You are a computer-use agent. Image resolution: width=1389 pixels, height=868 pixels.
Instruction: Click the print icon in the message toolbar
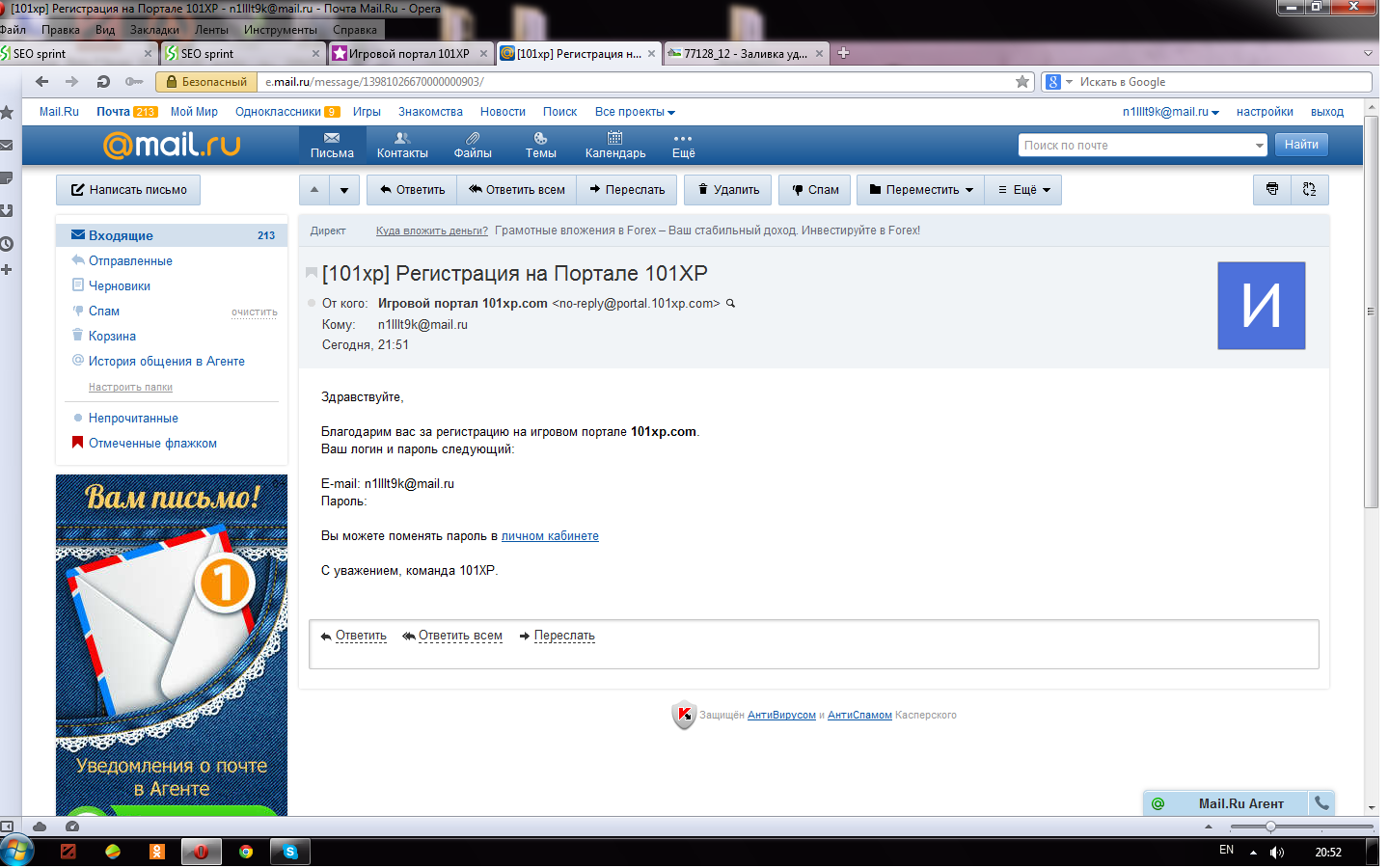(x=1272, y=190)
